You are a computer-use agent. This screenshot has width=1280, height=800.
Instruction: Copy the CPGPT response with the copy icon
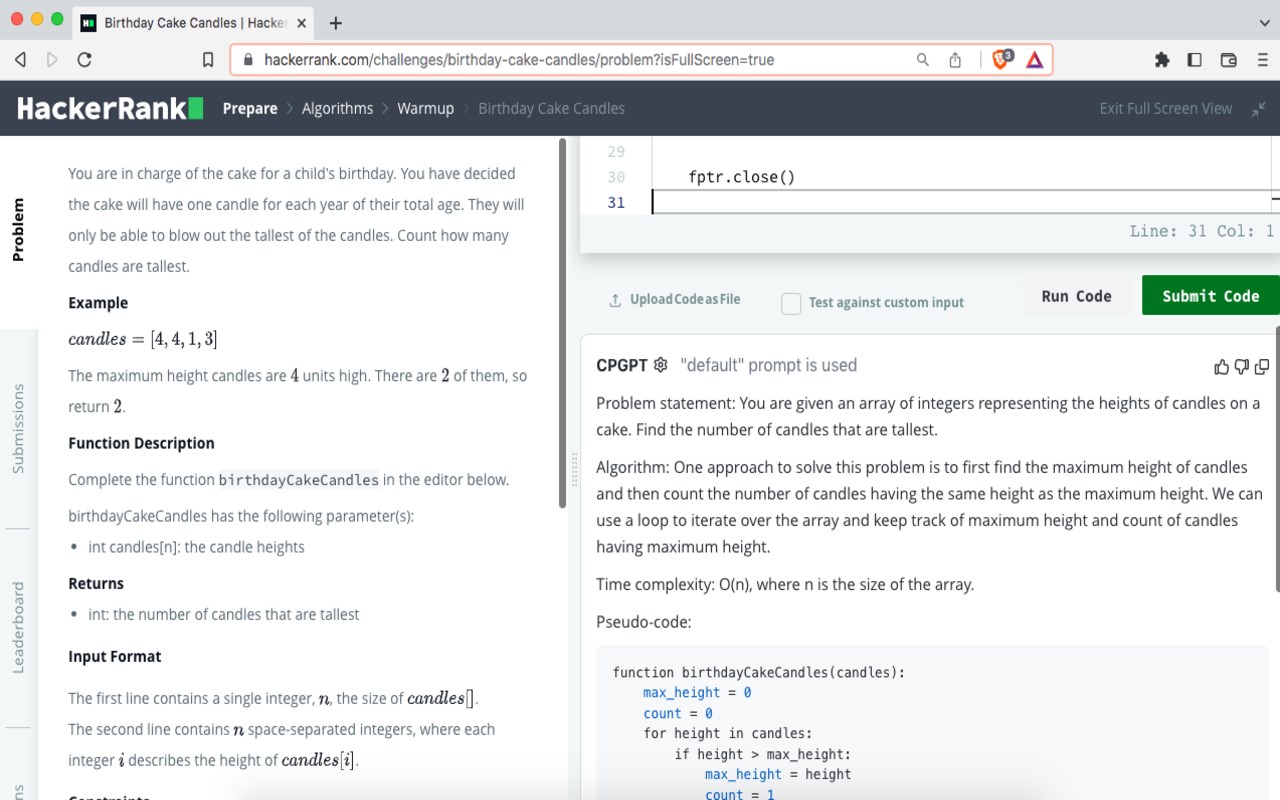click(1262, 367)
